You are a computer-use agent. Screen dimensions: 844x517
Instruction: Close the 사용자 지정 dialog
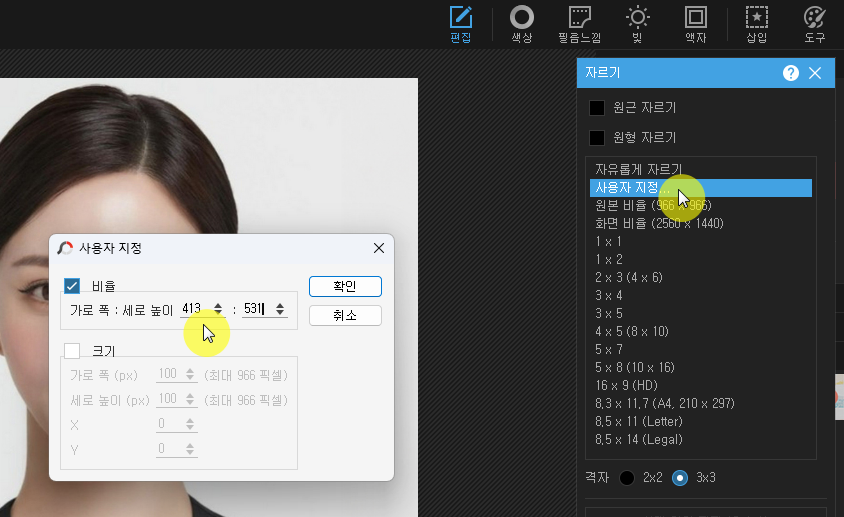click(x=379, y=248)
